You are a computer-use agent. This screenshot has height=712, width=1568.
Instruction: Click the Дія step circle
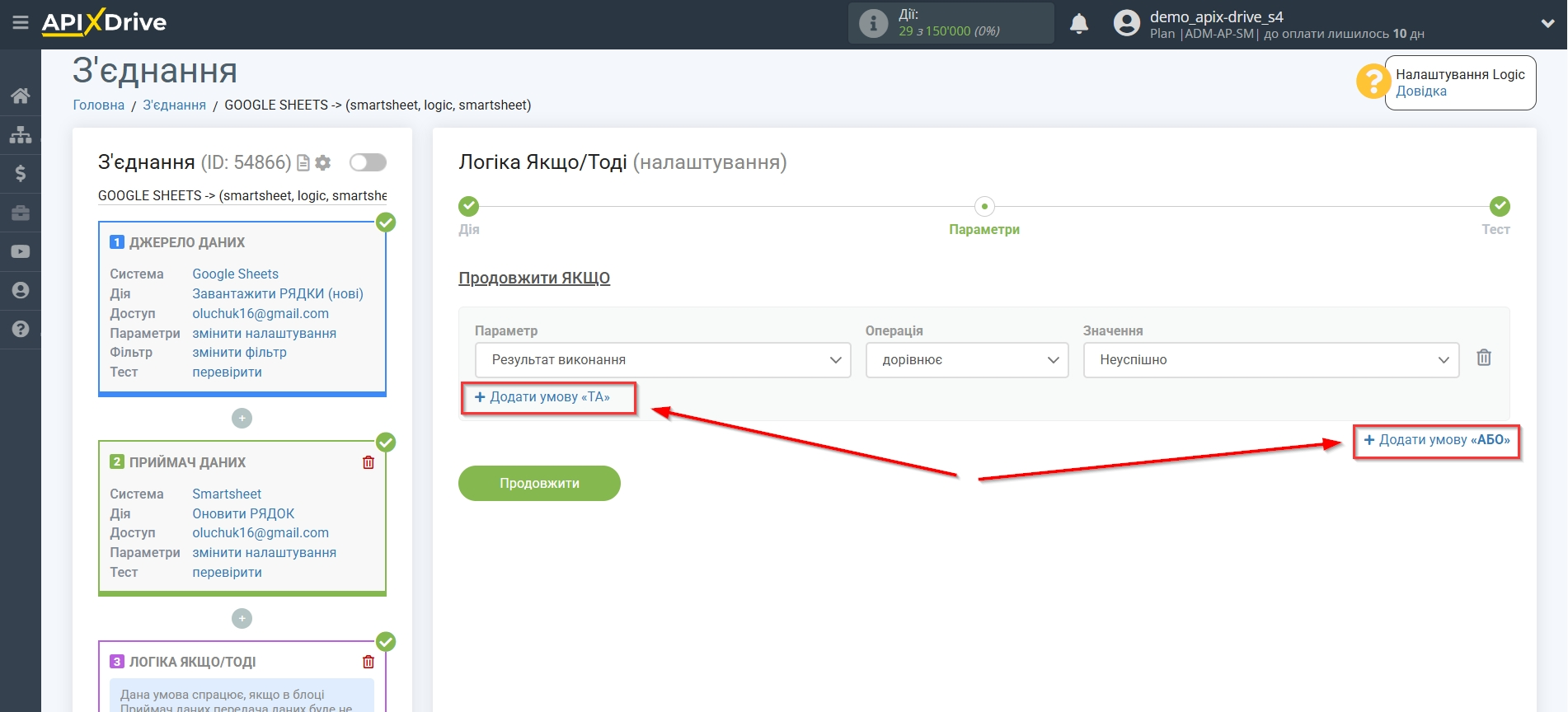469,206
